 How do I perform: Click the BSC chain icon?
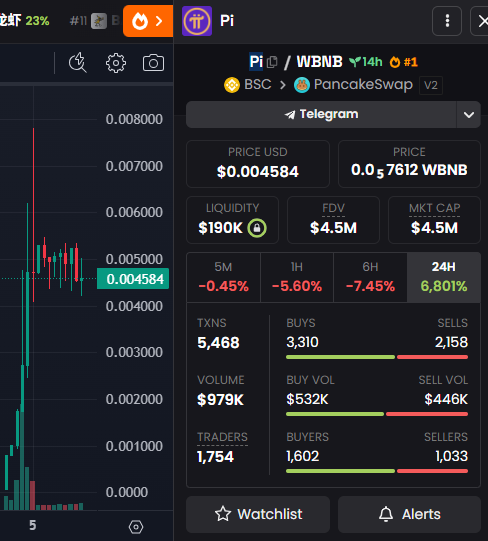click(232, 85)
